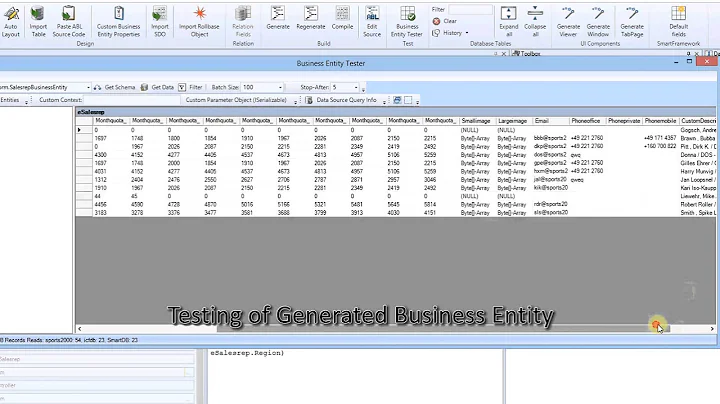This screenshot has width=720, height=404.
Task: Select cell with email bbb@sports2
Action: [551, 138]
